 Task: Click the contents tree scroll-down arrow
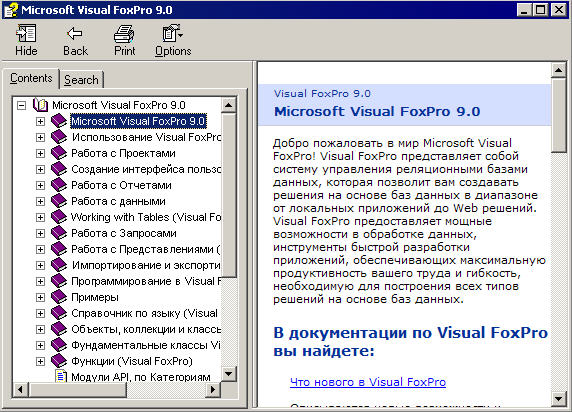tap(229, 374)
